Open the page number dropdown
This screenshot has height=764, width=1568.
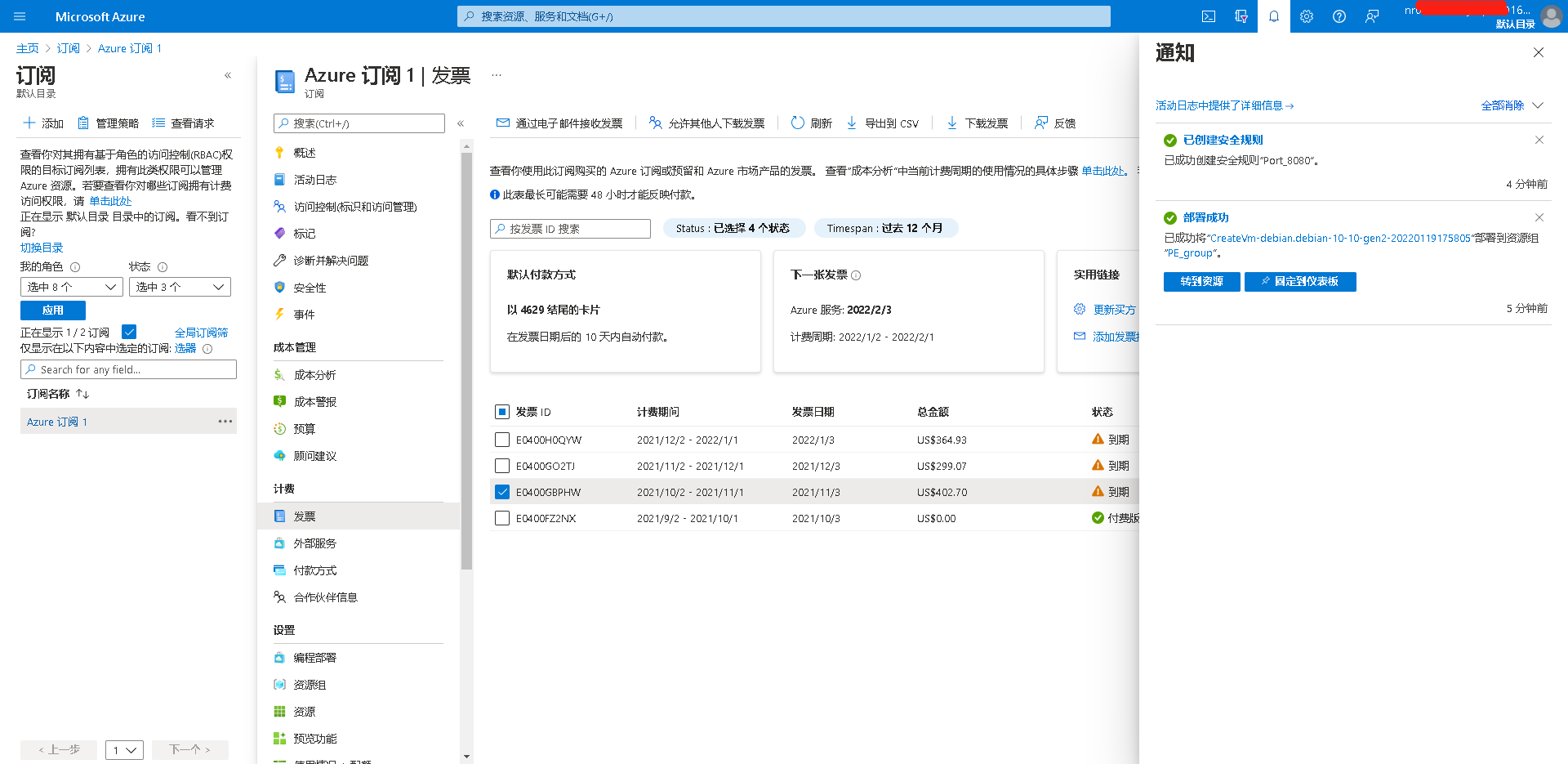pyautogui.click(x=124, y=750)
